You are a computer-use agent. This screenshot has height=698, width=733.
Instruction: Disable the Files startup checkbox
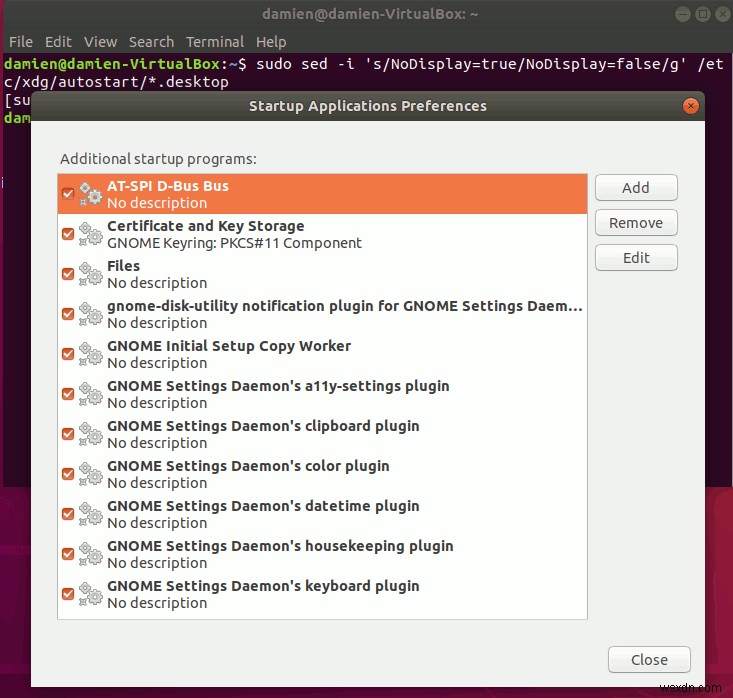pyautogui.click(x=68, y=273)
